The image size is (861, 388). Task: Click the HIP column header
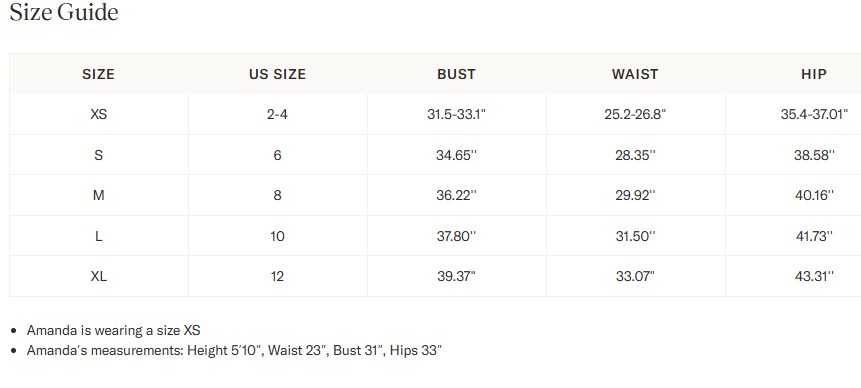[x=814, y=74]
